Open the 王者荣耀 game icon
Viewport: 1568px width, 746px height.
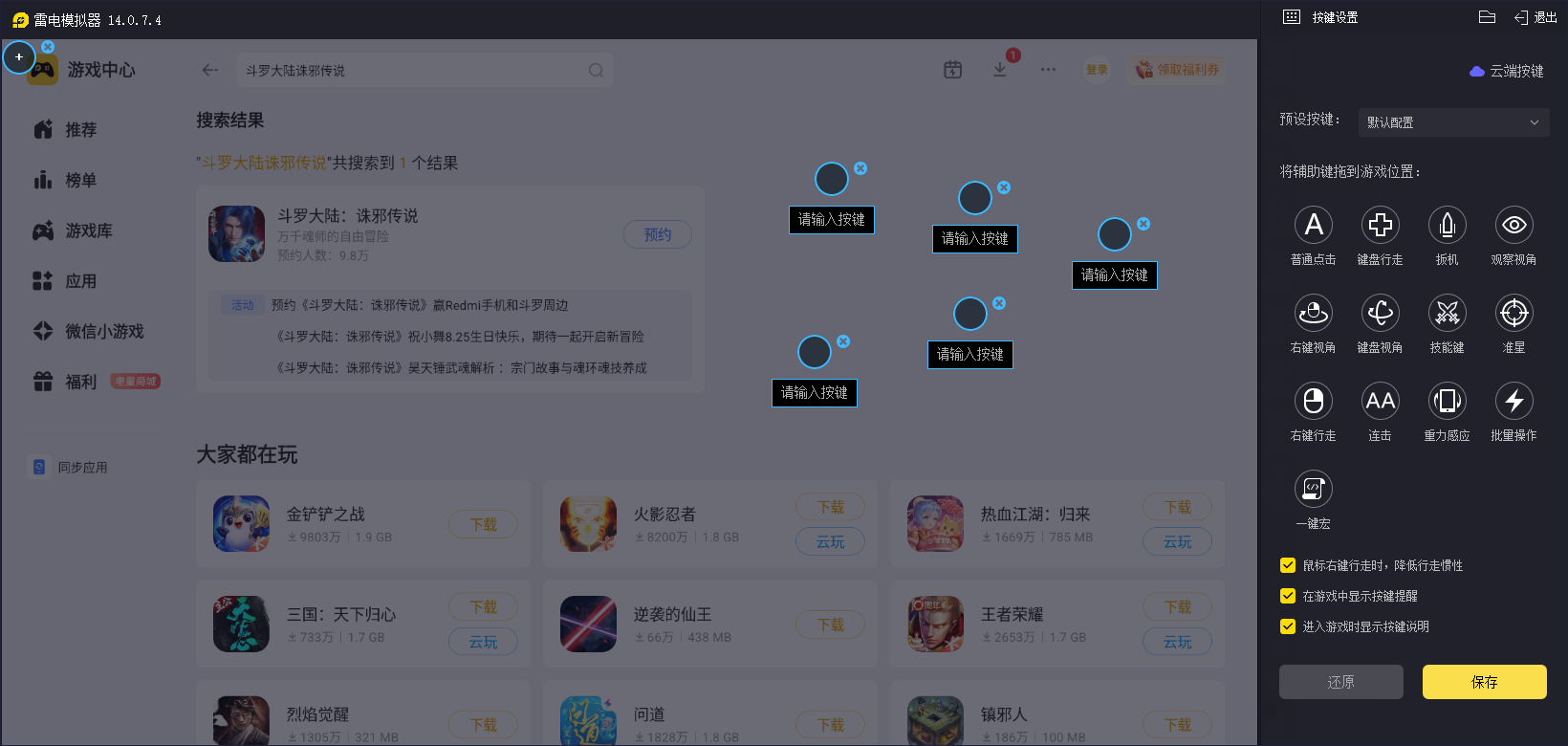[935, 625]
